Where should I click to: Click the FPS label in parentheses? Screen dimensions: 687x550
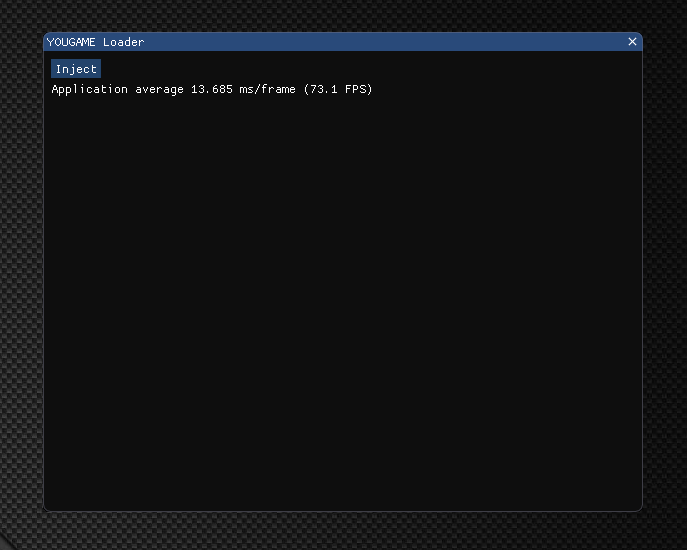(x=355, y=89)
